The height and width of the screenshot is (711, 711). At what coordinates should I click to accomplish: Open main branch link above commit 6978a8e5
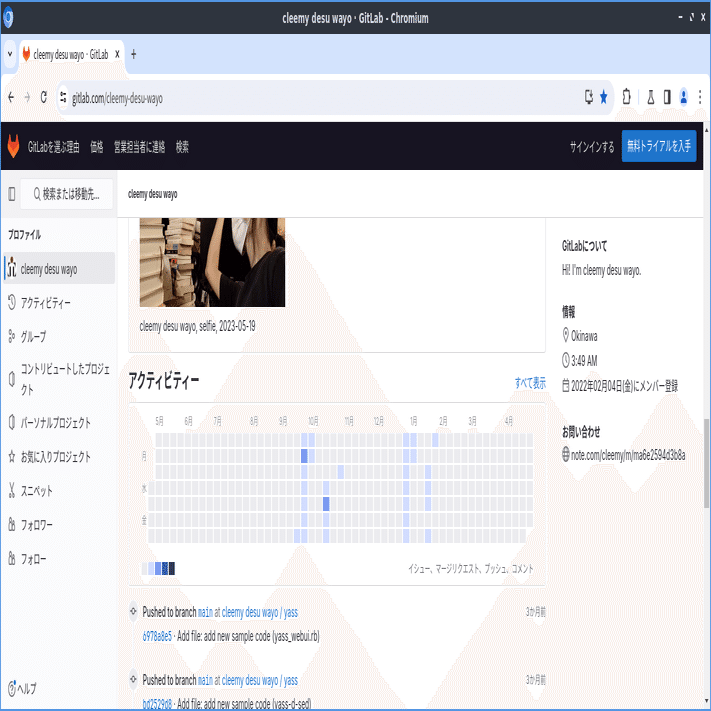coord(205,613)
